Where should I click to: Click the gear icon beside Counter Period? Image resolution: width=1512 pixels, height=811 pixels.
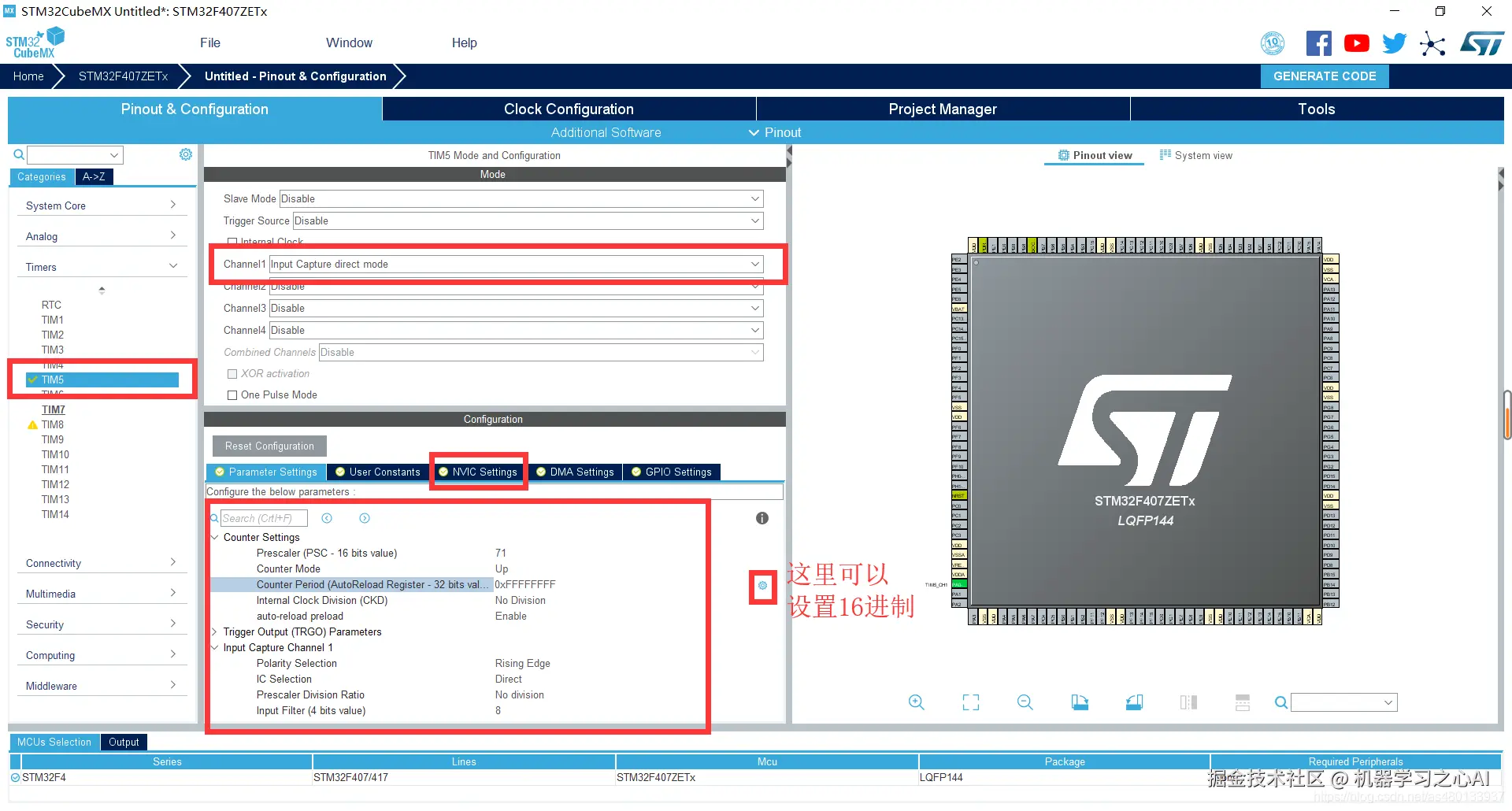[762, 585]
